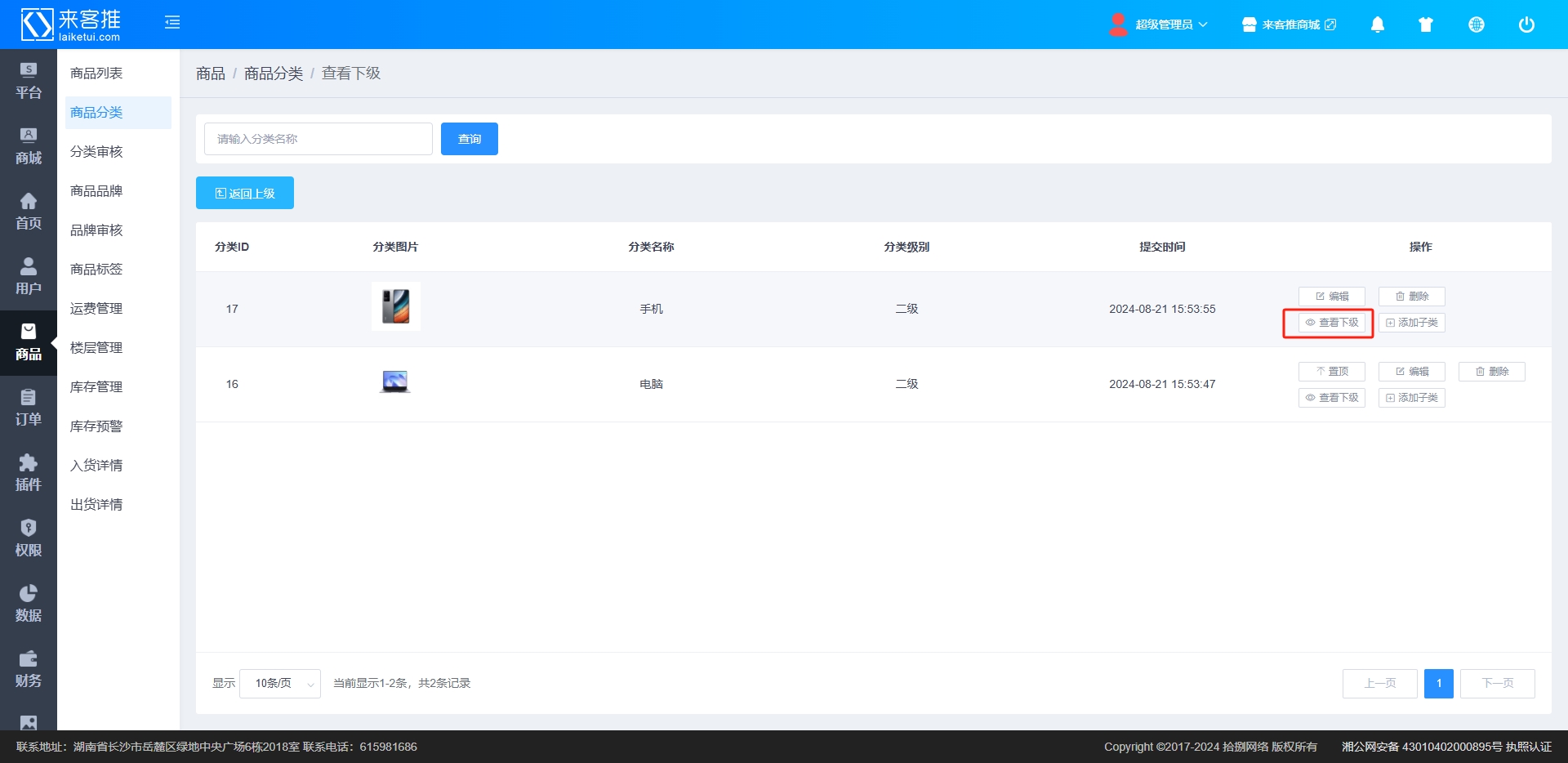Open the 首页 home sidebar icon
This screenshot has height=763, width=1568.
coord(29,212)
